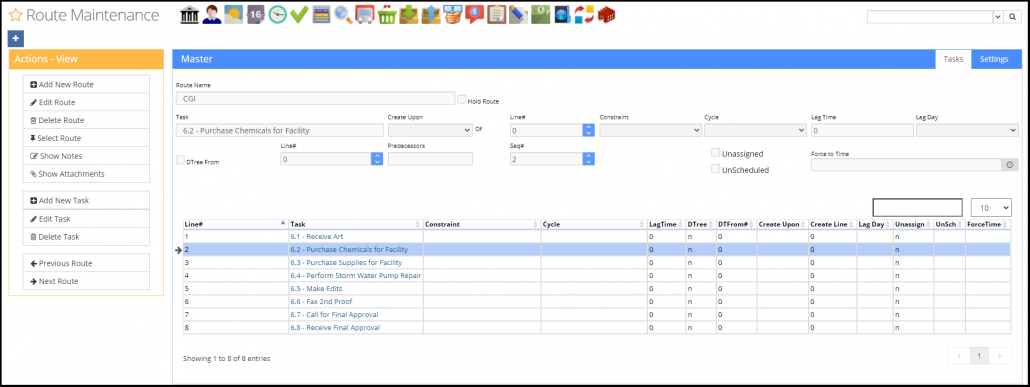Click the DTree From Line# spinner arrows
The height and width of the screenshot is (387, 1030).
coord(377,158)
